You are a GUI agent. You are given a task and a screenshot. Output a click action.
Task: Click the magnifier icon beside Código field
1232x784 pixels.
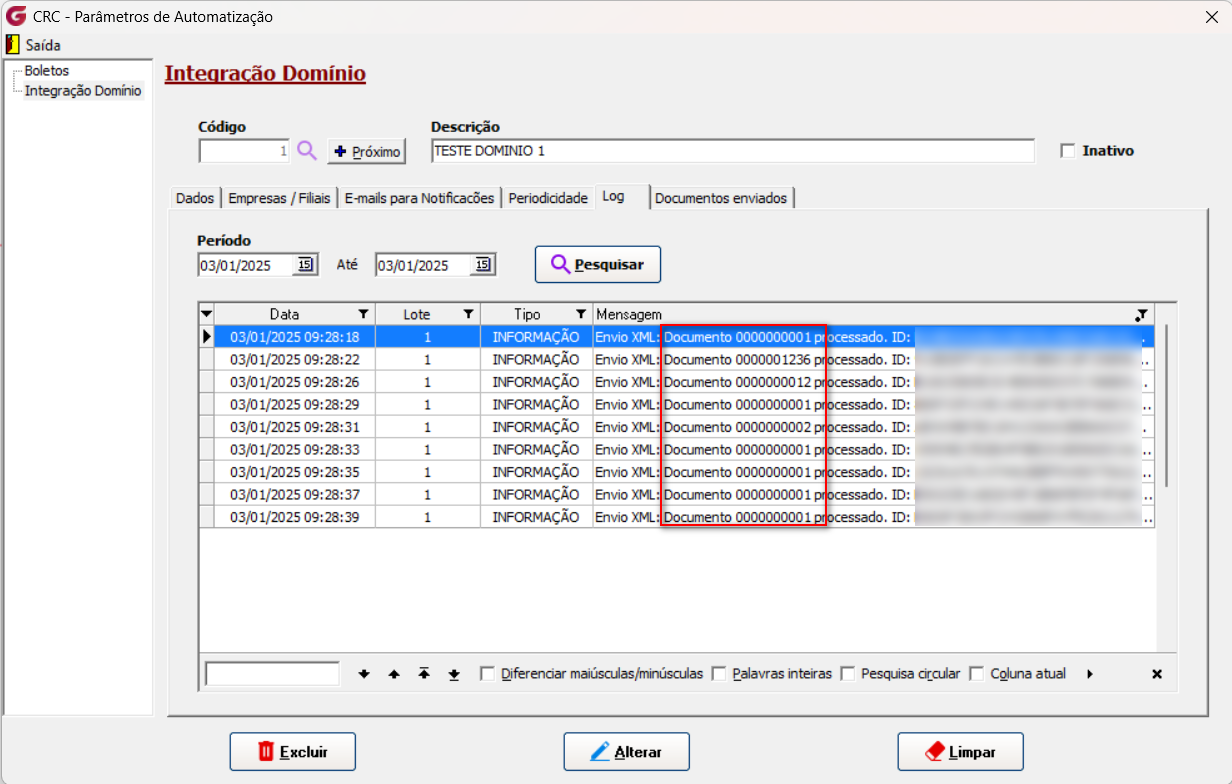[x=307, y=151]
